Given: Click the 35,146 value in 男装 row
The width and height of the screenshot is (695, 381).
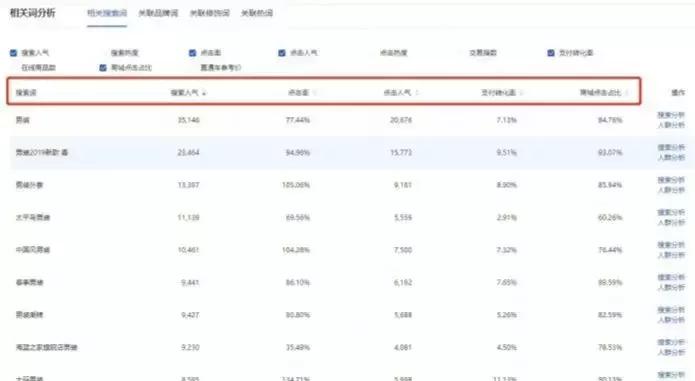Looking at the screenshot, I should (x=188, y=120).
